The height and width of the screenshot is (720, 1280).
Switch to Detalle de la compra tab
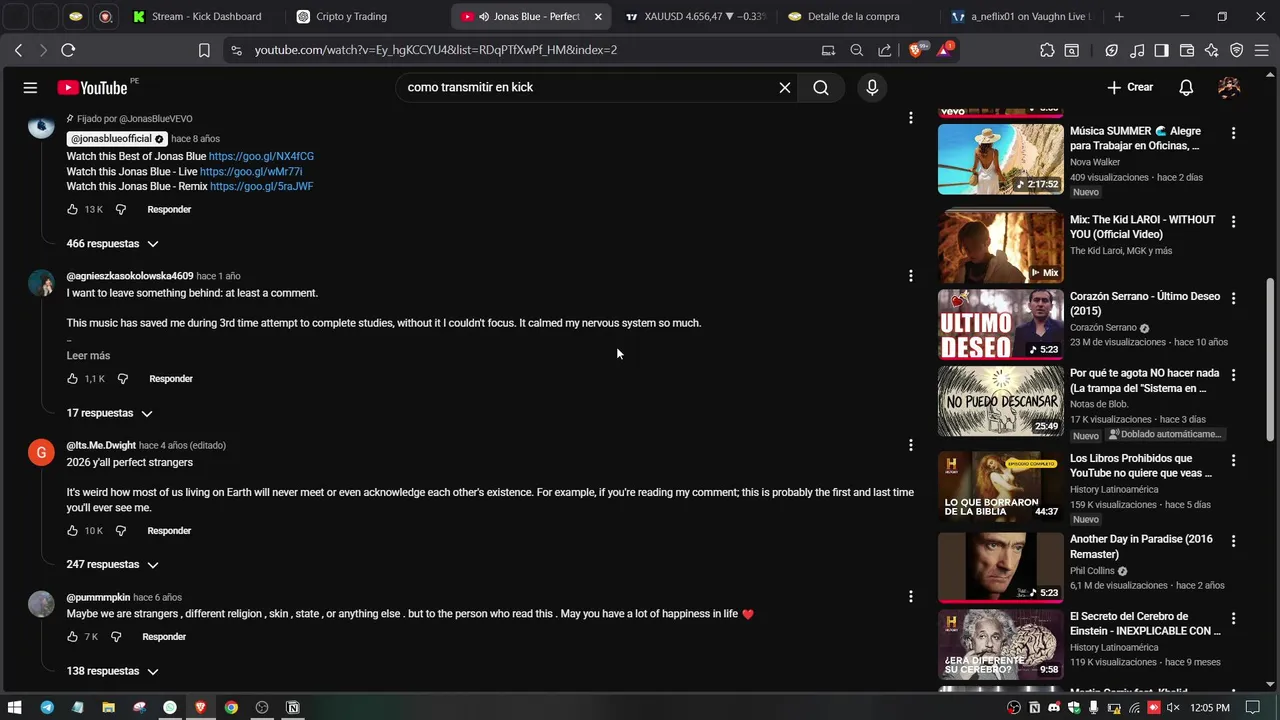point(853,16)
